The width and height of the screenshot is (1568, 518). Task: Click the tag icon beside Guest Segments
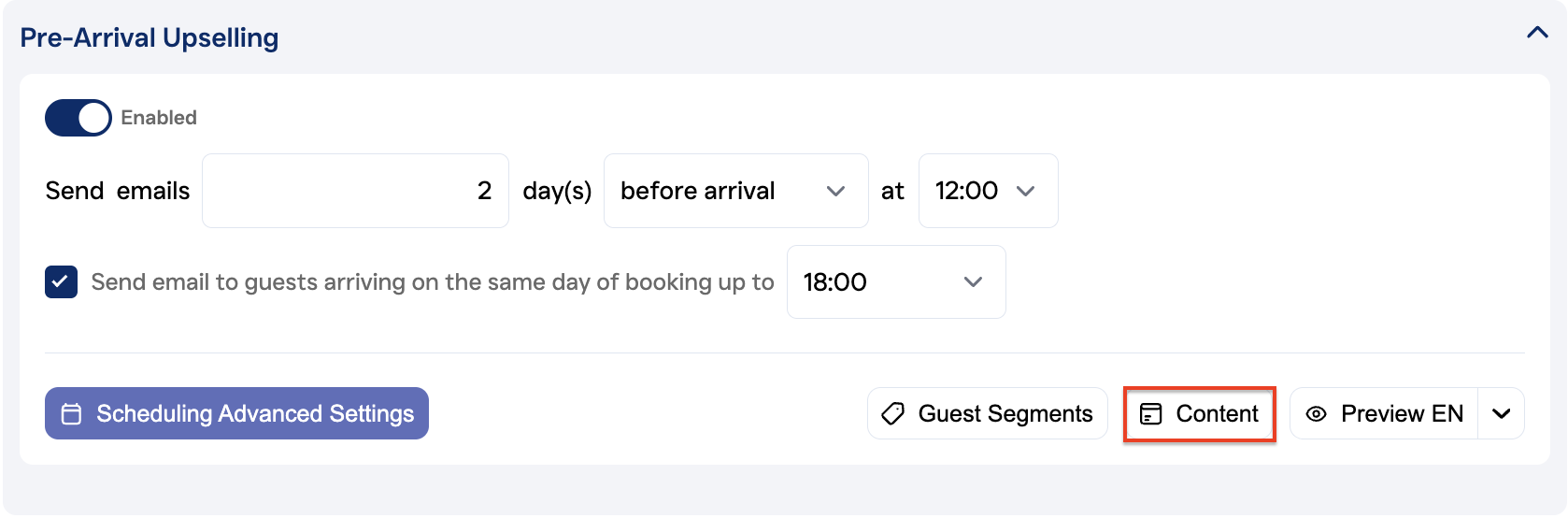pyautogui.click(x=893, y=413)
